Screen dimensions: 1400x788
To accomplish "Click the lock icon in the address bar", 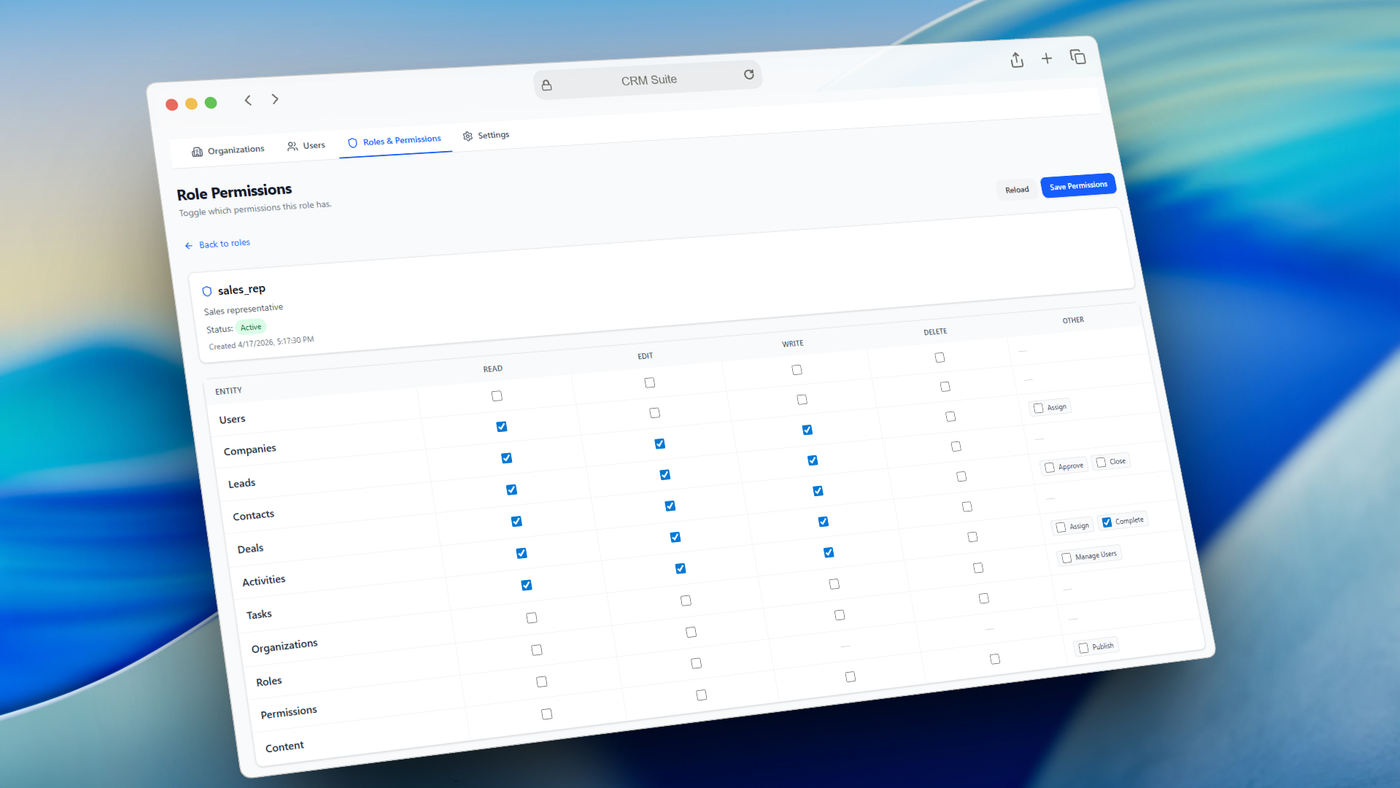I will 546,84.
